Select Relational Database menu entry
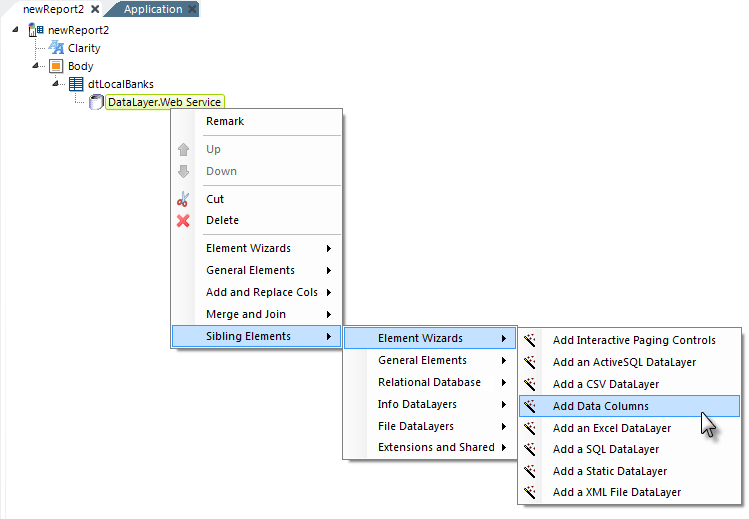 click(430, 382)
